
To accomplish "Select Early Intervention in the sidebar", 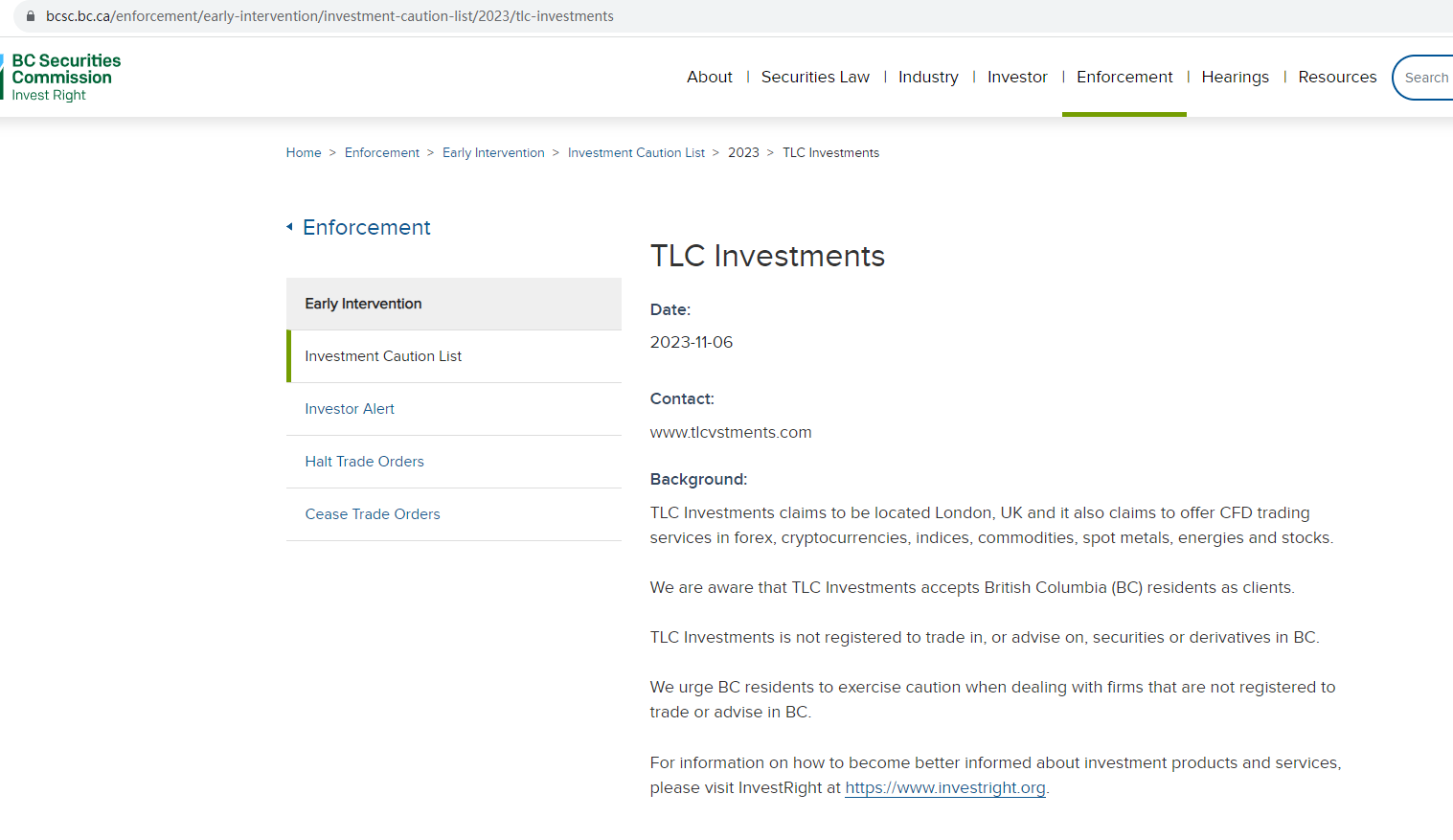I will tap(363, 304).
